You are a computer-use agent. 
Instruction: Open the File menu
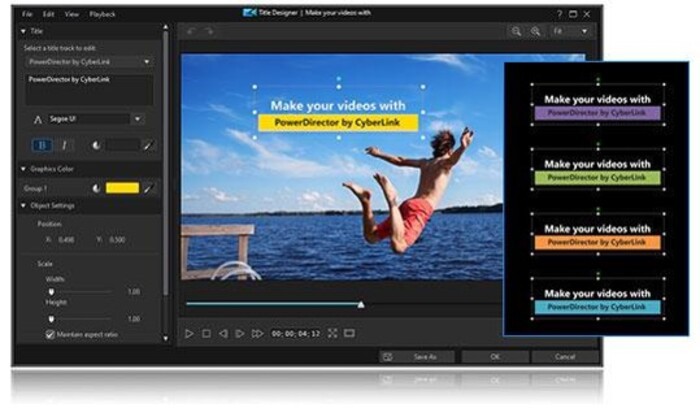point(27,14)
